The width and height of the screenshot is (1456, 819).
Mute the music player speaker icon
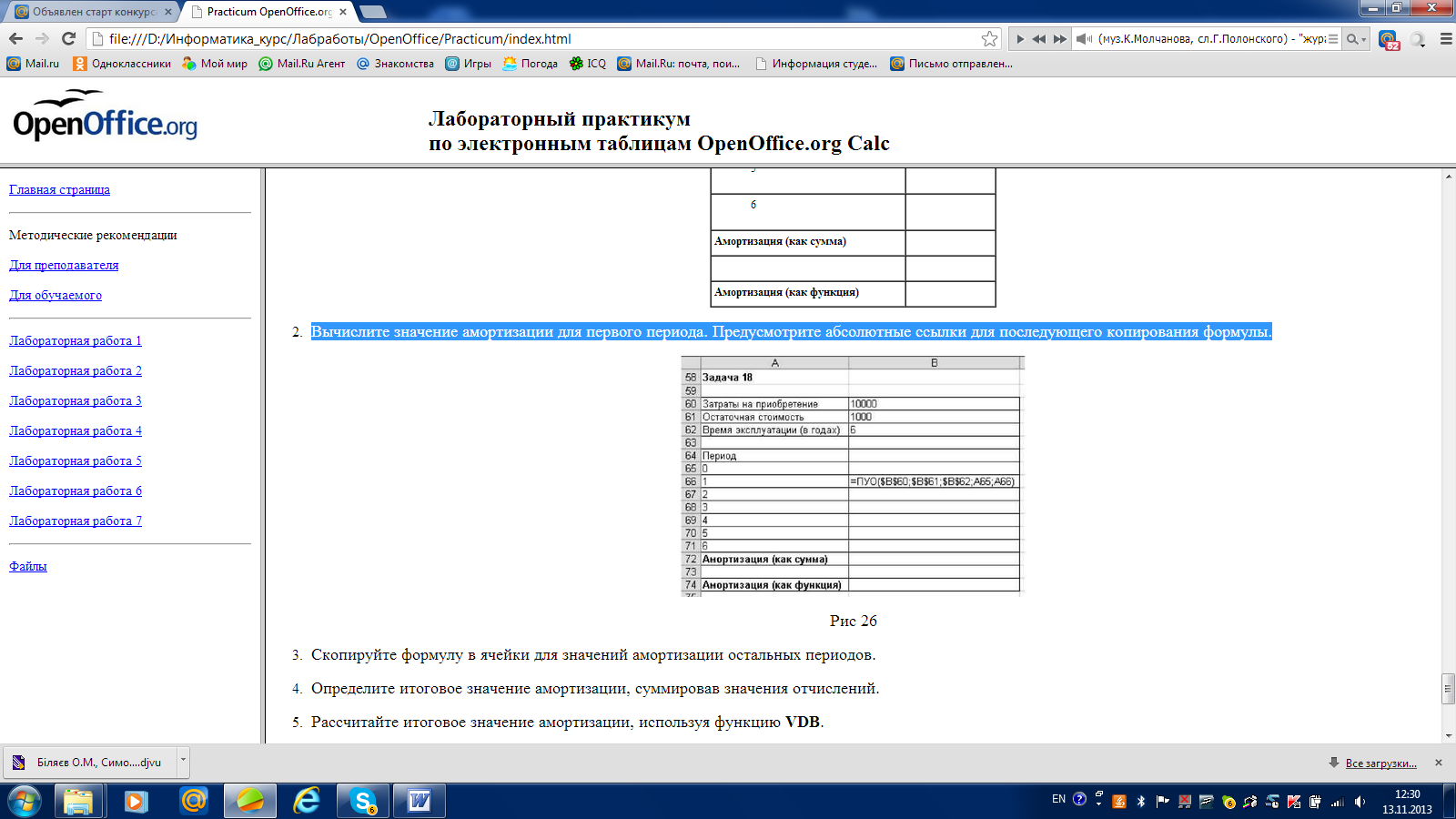(x=1084, y=39)
